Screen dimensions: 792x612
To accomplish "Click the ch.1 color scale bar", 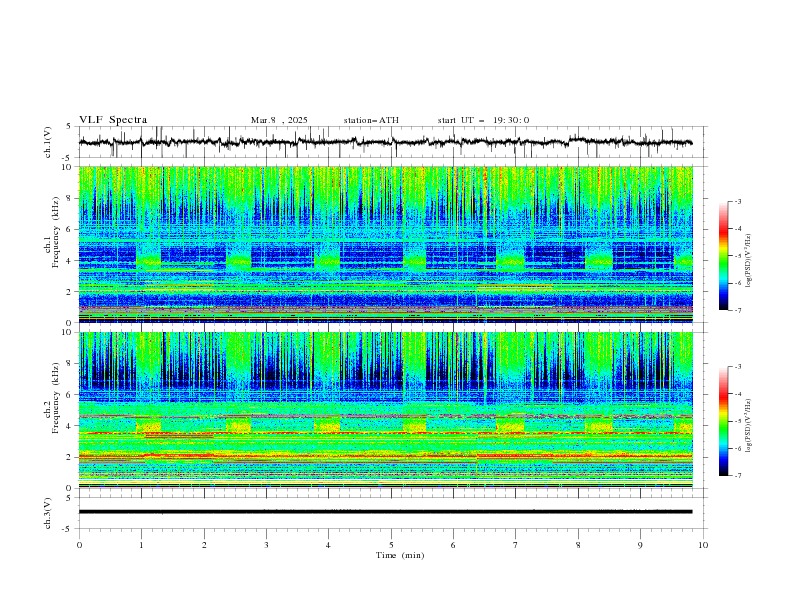I will click(723, 256).
